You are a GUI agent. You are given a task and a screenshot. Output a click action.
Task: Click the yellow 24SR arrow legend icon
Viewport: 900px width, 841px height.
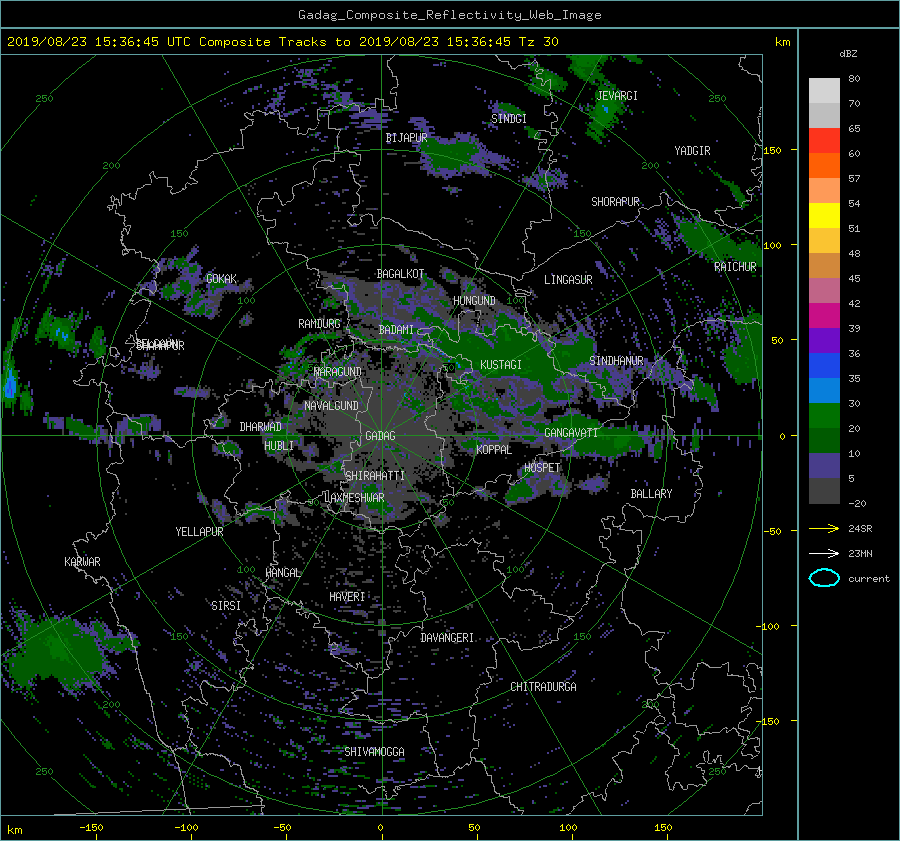tap(824, 528)
